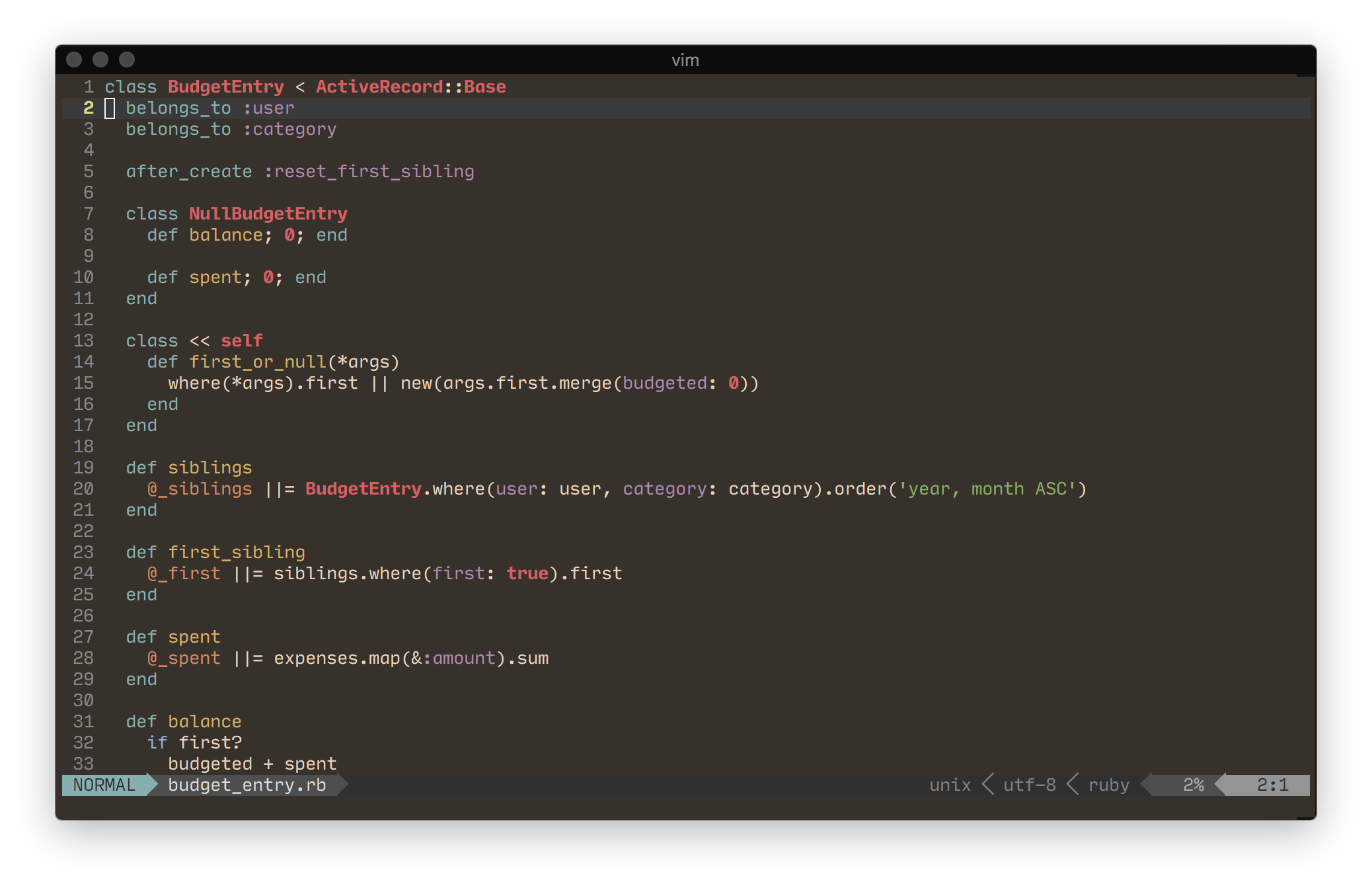This screenshot has height=886, width=1372.
Task: Click the 'year, month ASC' string
Action: 987,489
